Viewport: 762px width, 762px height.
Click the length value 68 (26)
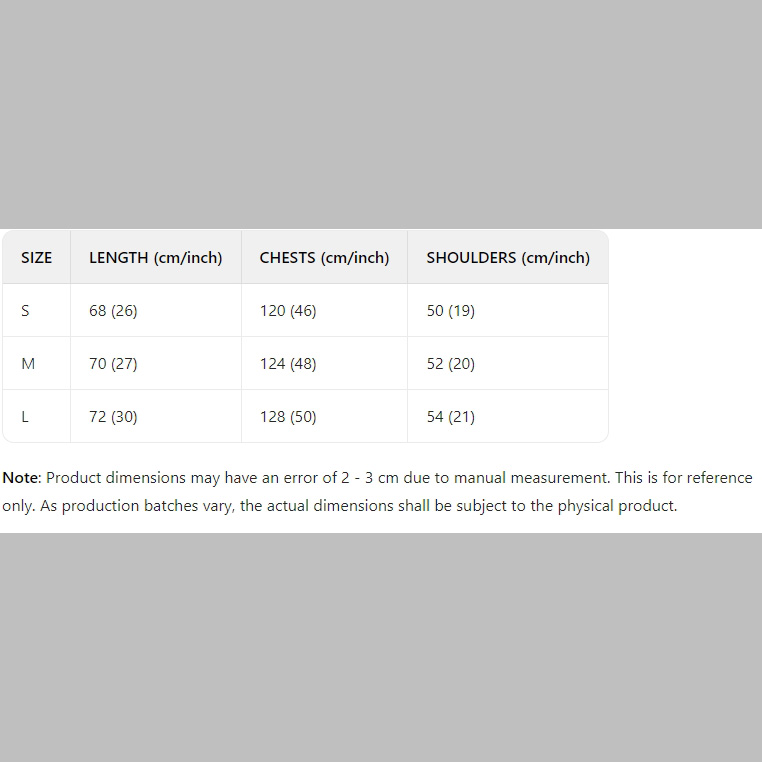pos(113,311)
